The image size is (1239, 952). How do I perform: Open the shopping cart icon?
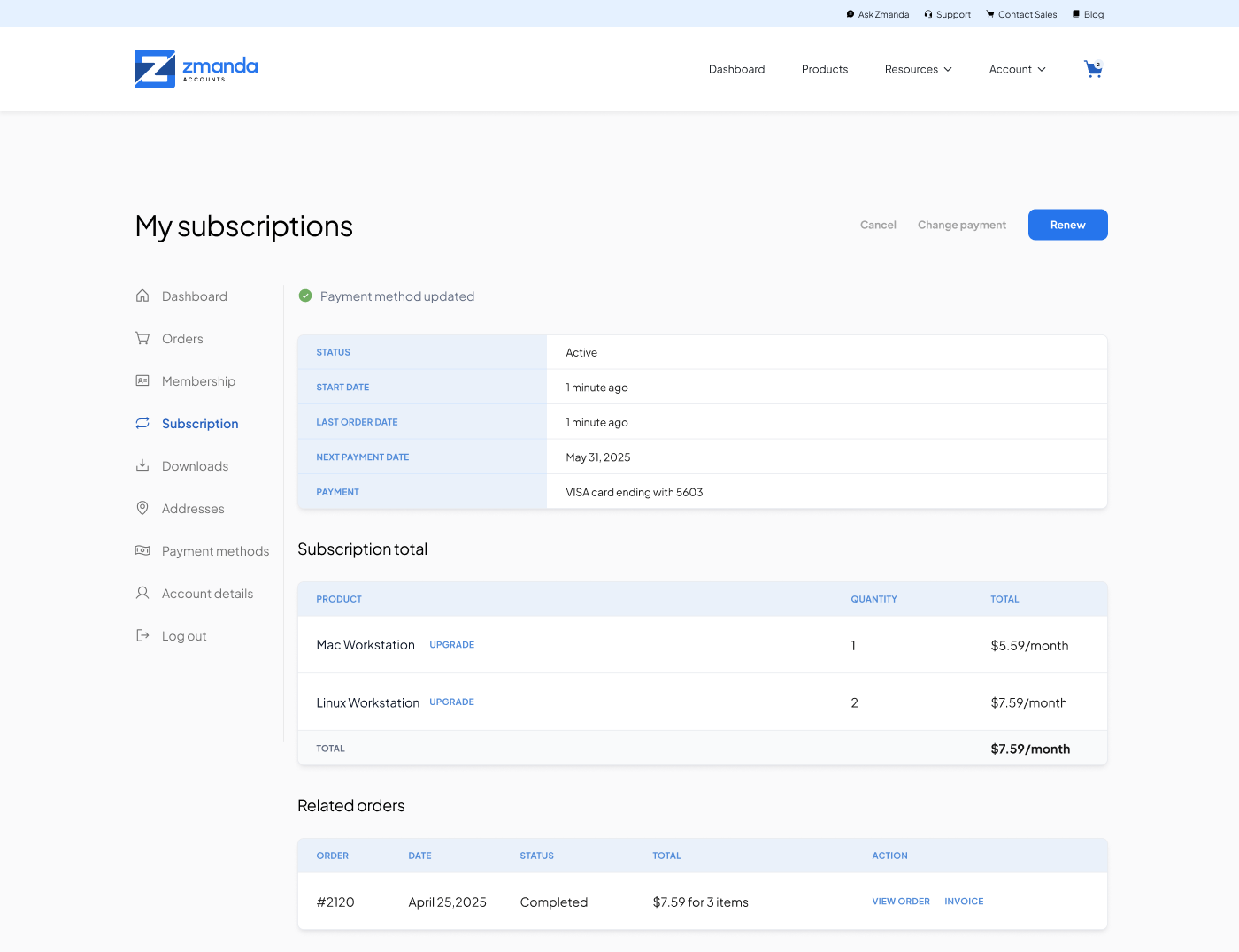1093,69
